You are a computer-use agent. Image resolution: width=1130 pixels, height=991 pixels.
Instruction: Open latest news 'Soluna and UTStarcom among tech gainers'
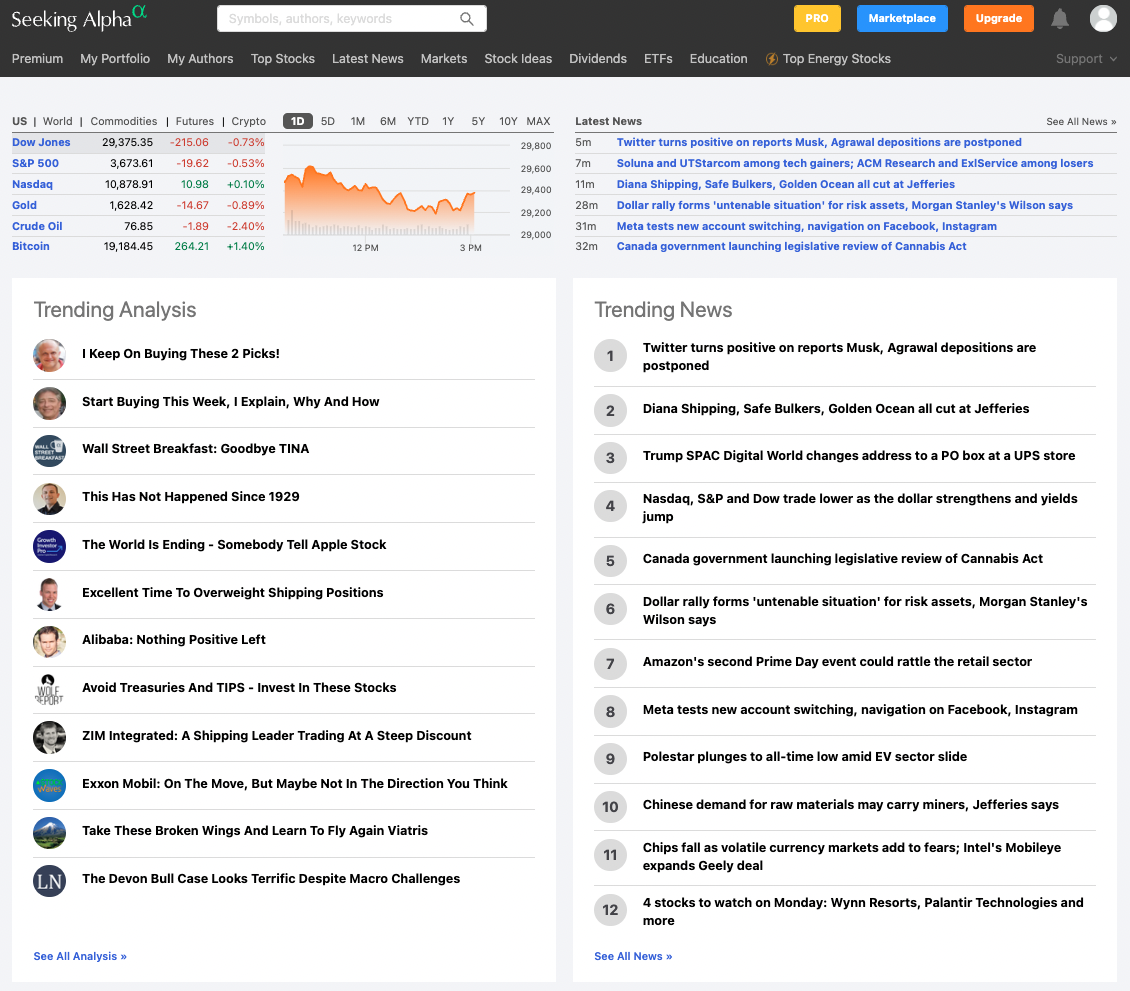pyautogui.click(x=855, y=164)
